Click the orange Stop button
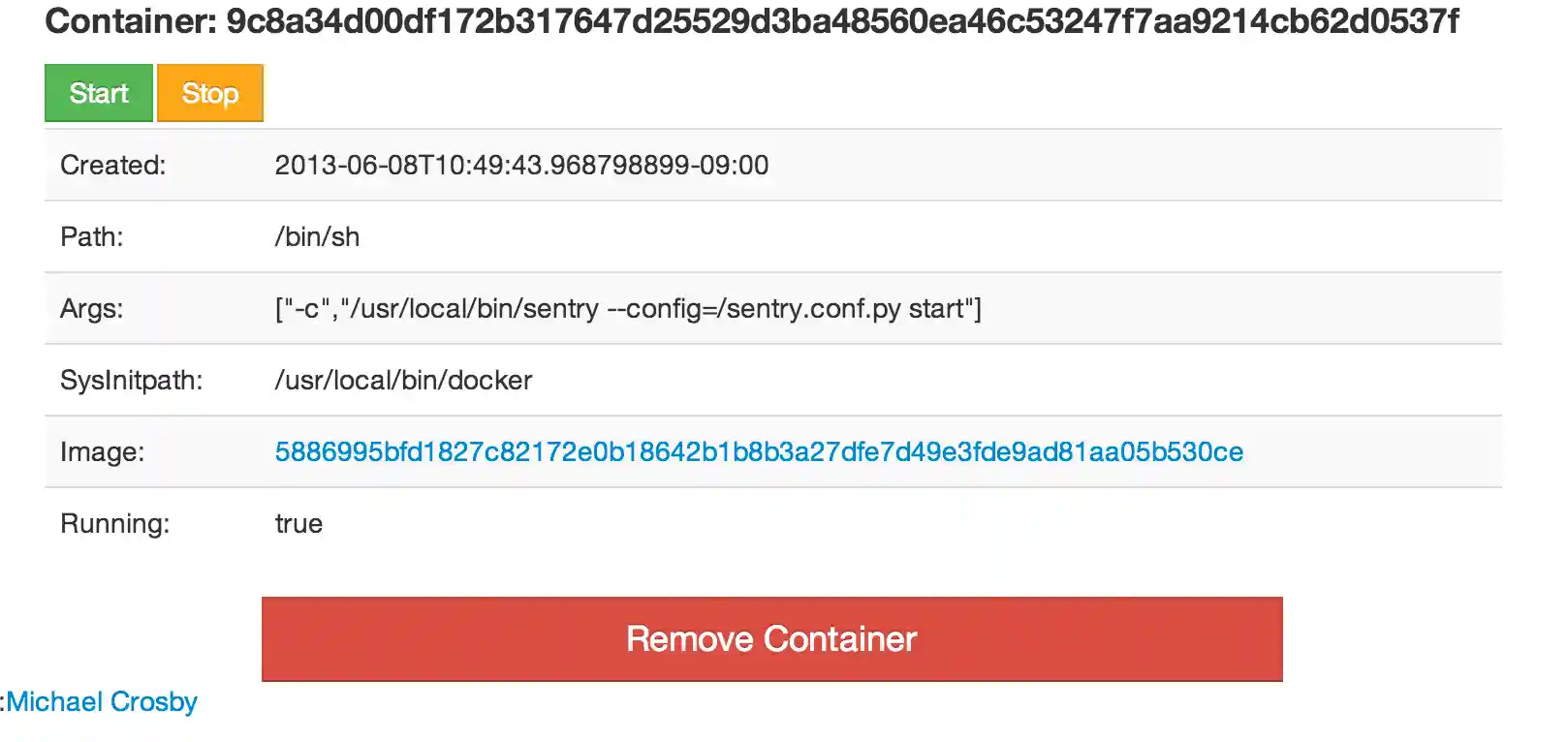The height and width of the screenshot is (742, 1568). tap(209, 92)
